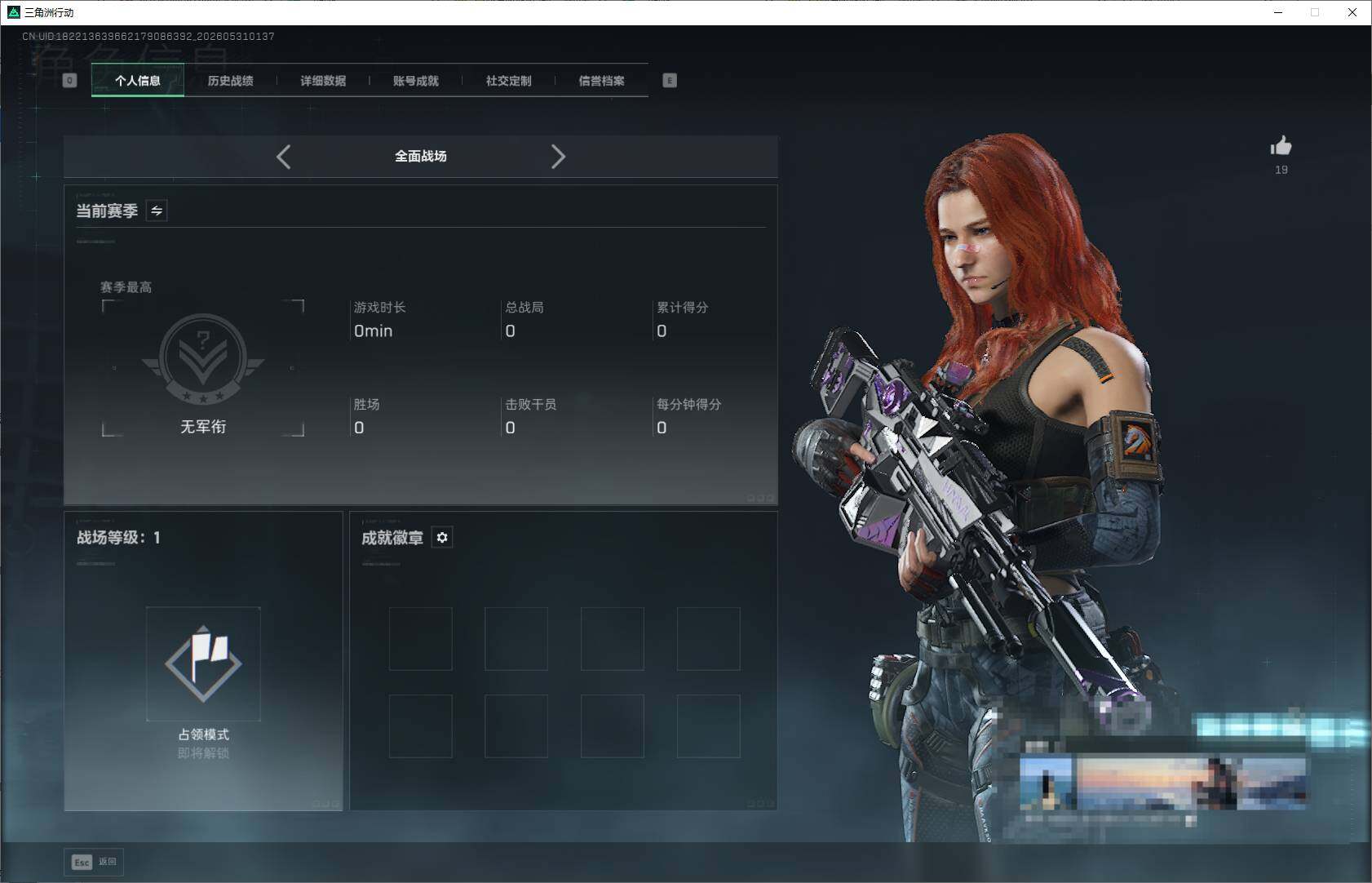The width and height of the screenshot is (1372, 883).
Task: Minimize the 三角洲行动 window
Action: click(x=1278, y=12)
